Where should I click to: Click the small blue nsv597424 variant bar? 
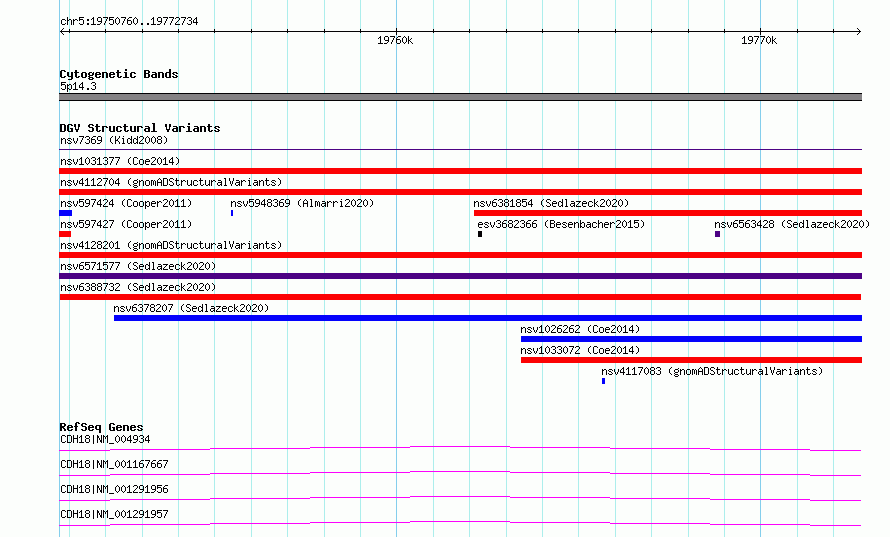coord(65,213)
